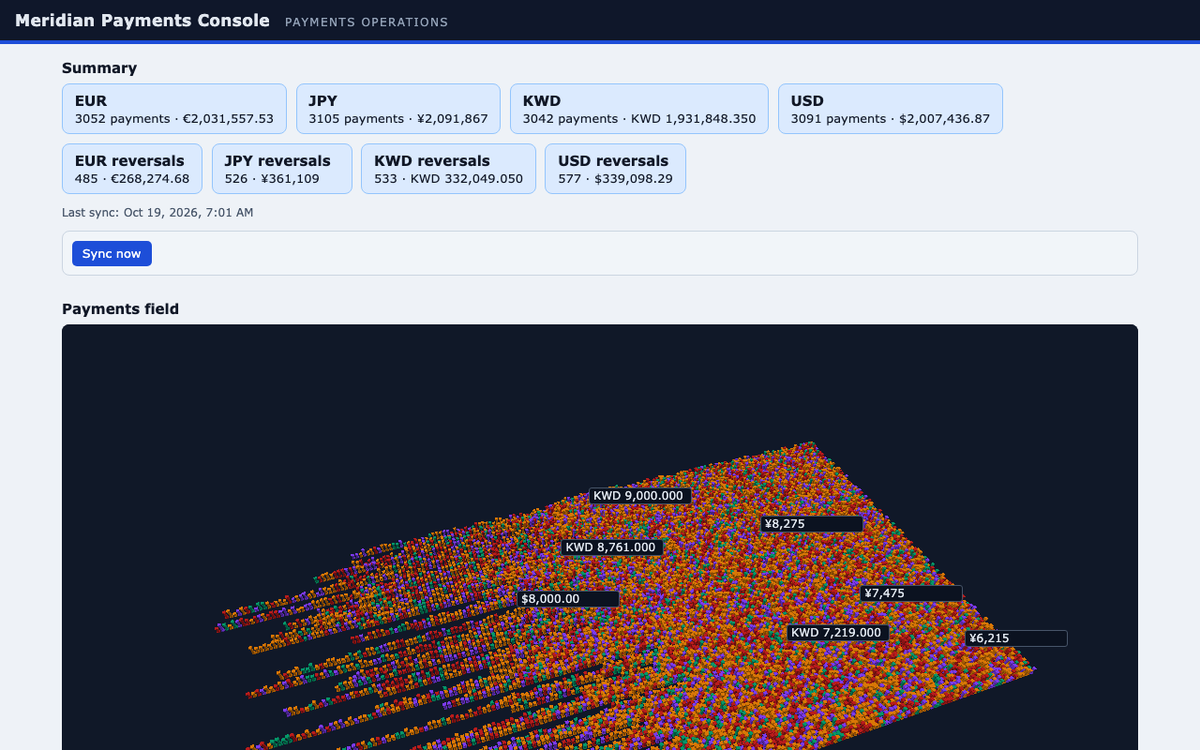
Task: Click the Meridian Payments Console title
Action: [x=142, y=20]
